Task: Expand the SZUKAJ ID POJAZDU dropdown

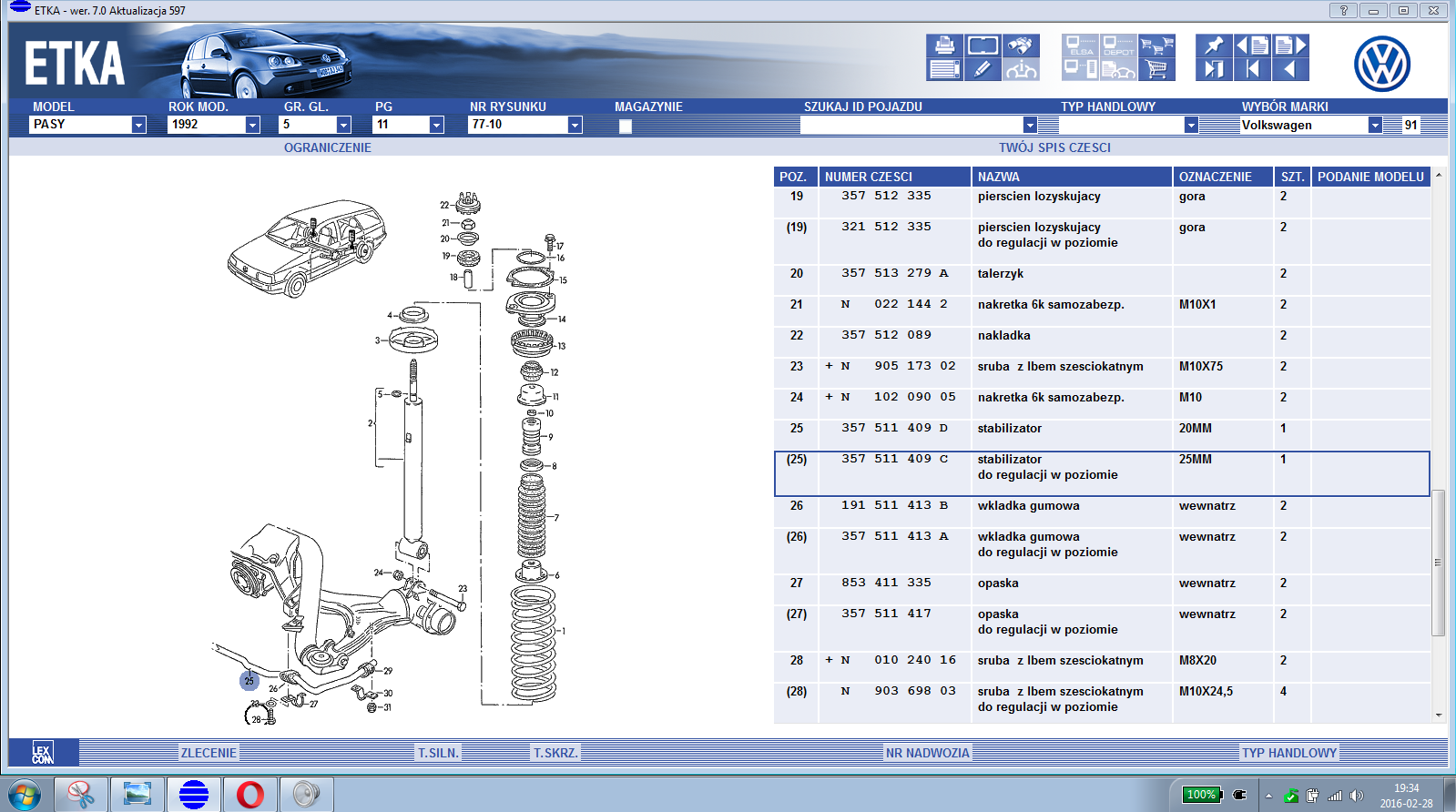Action: pyautogui.click(x=1030, y=125)
